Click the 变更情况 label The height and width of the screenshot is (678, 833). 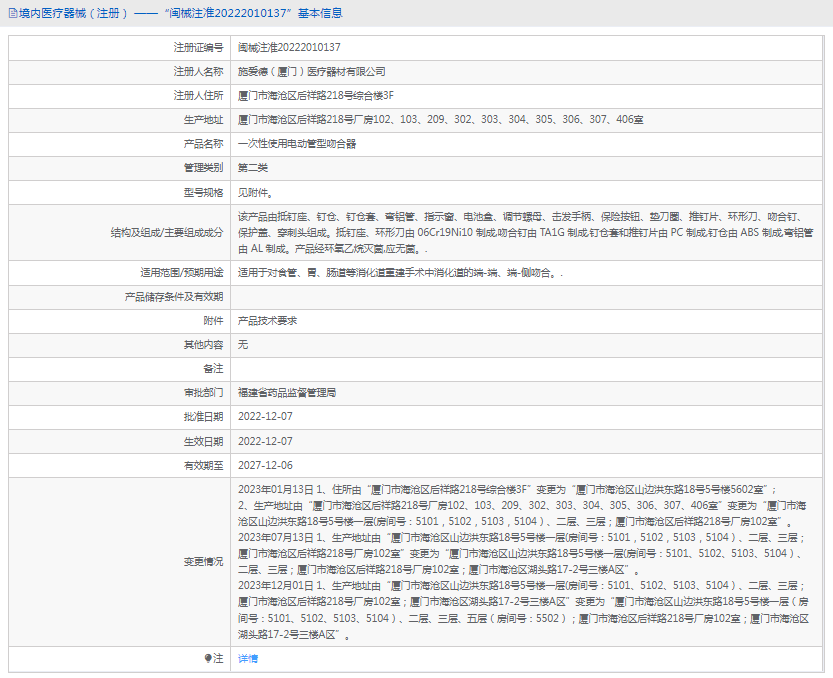[203, 562]
